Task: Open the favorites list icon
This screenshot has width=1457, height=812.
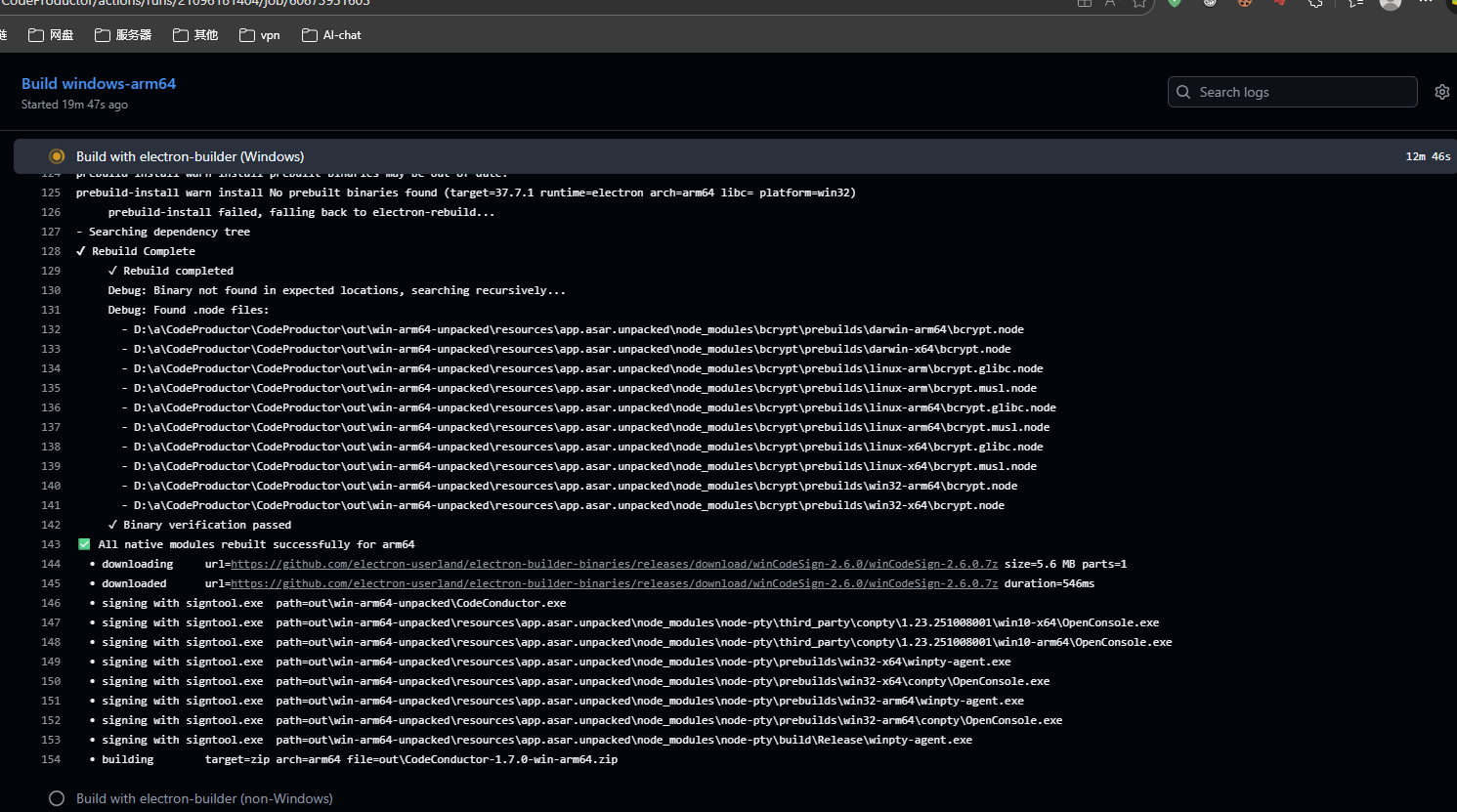Action: [x=1355, y=4]
